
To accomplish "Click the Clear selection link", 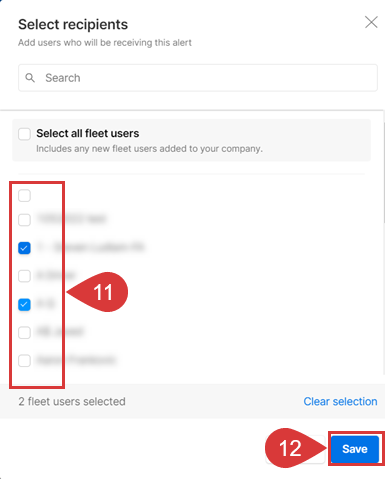I will tap(340, 401).
